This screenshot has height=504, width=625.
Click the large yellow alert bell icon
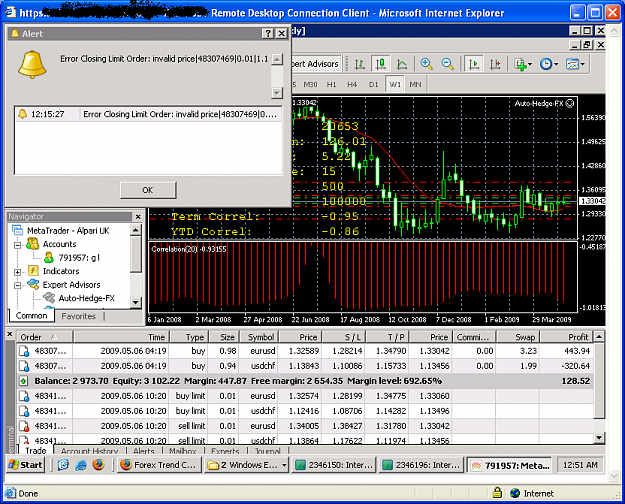pos(32,65)
